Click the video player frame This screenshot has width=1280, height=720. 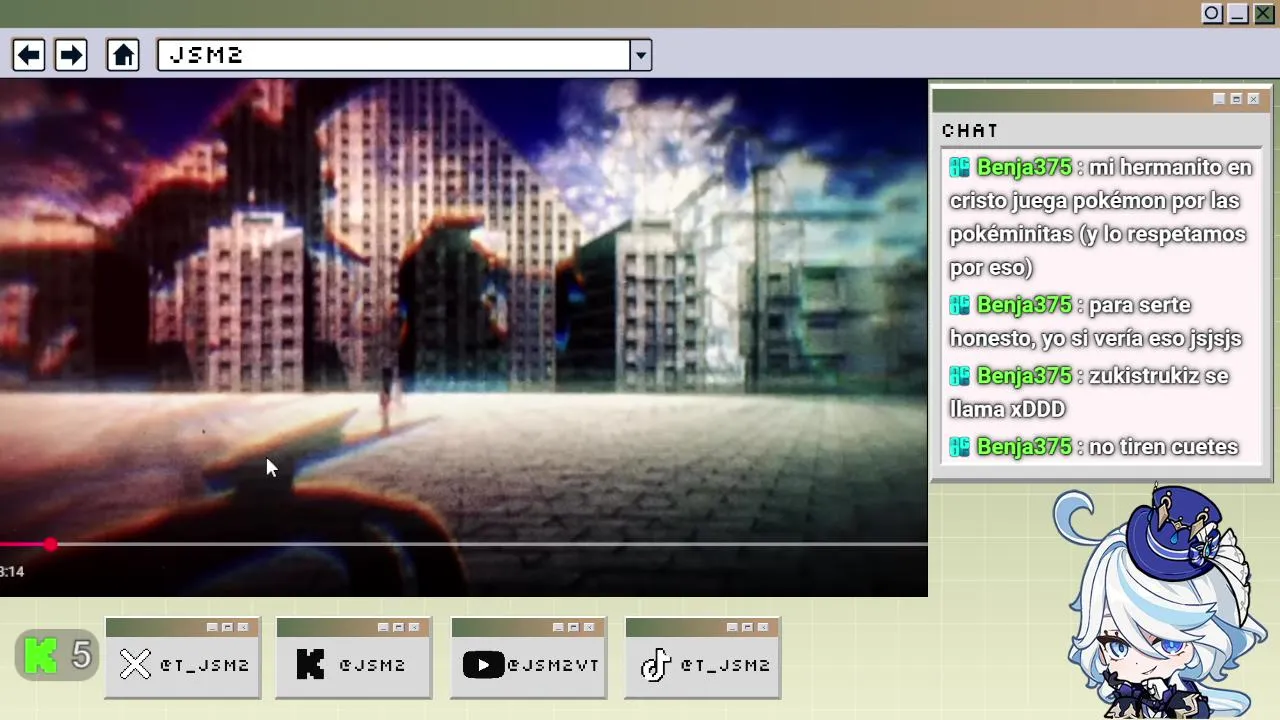click(x=464, y=337)
